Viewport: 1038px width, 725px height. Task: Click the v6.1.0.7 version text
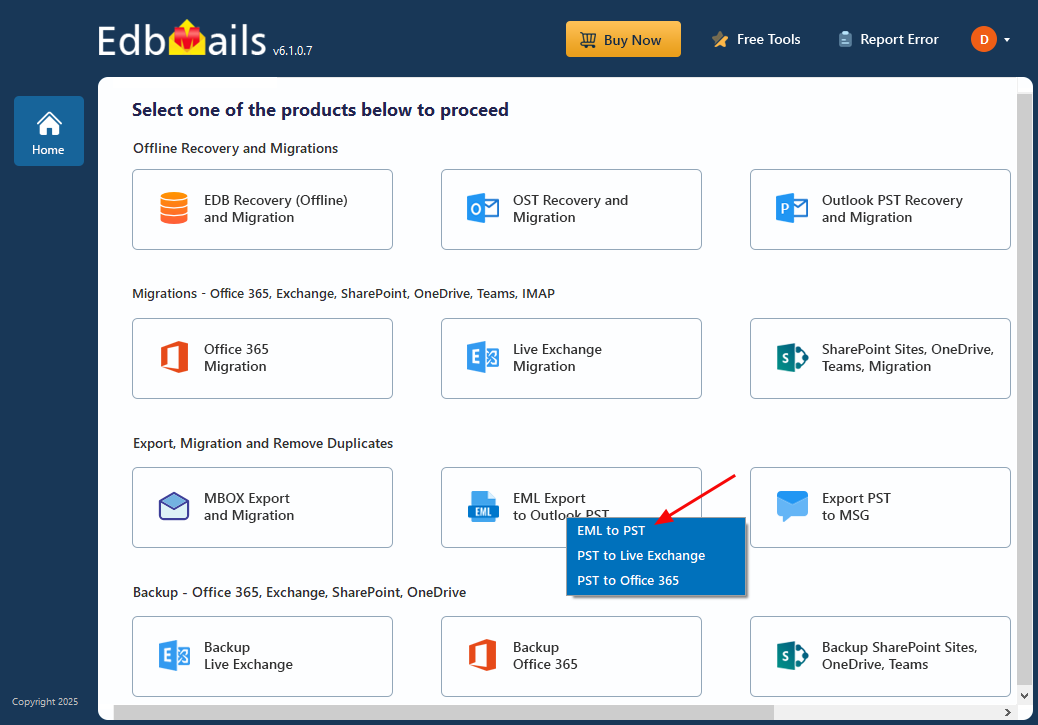click(x=293, y=50)
